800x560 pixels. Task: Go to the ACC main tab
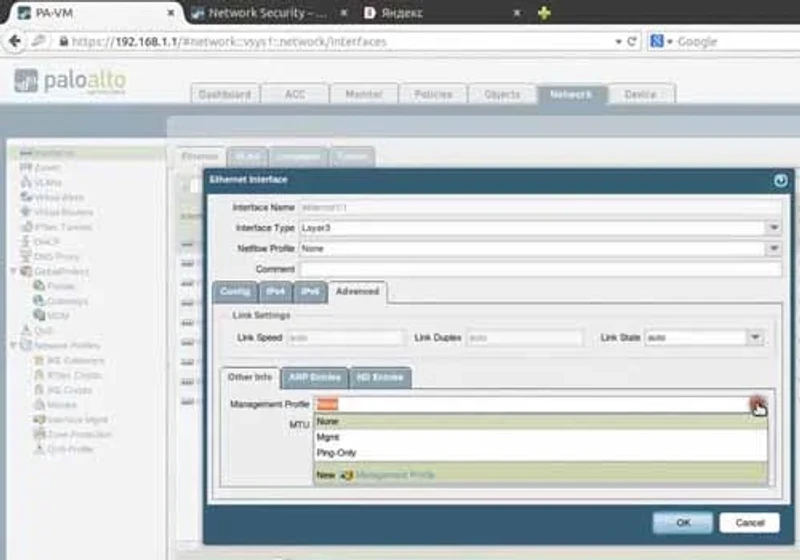[295, 94]
